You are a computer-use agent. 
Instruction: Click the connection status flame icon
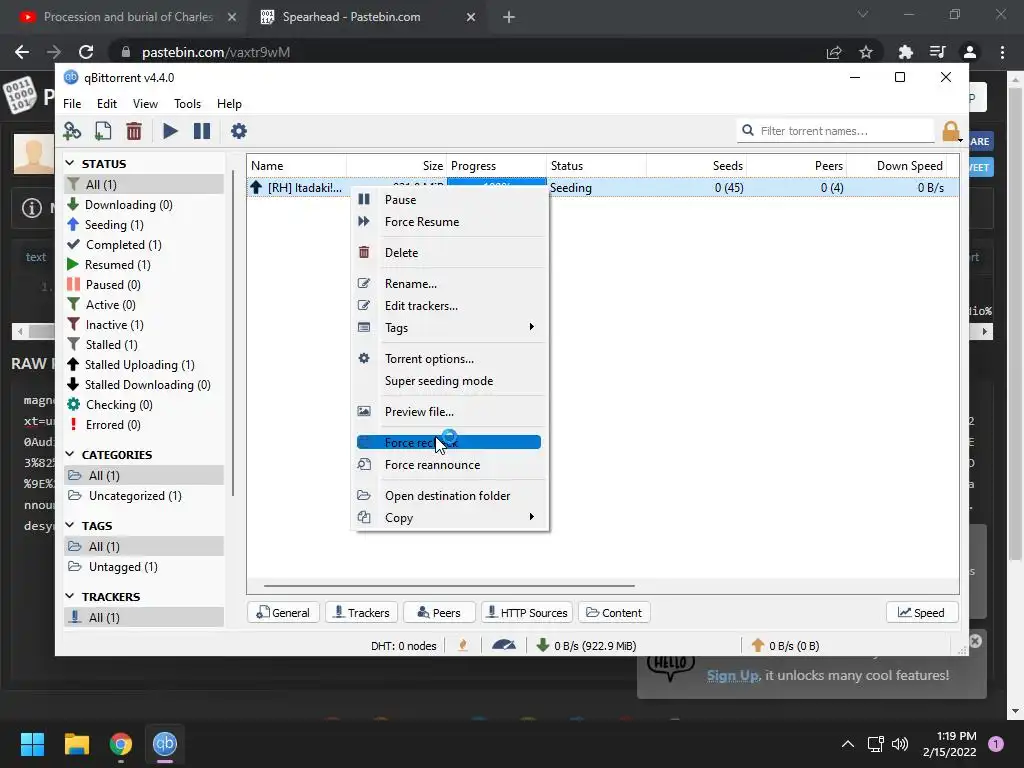coord(463,645)
